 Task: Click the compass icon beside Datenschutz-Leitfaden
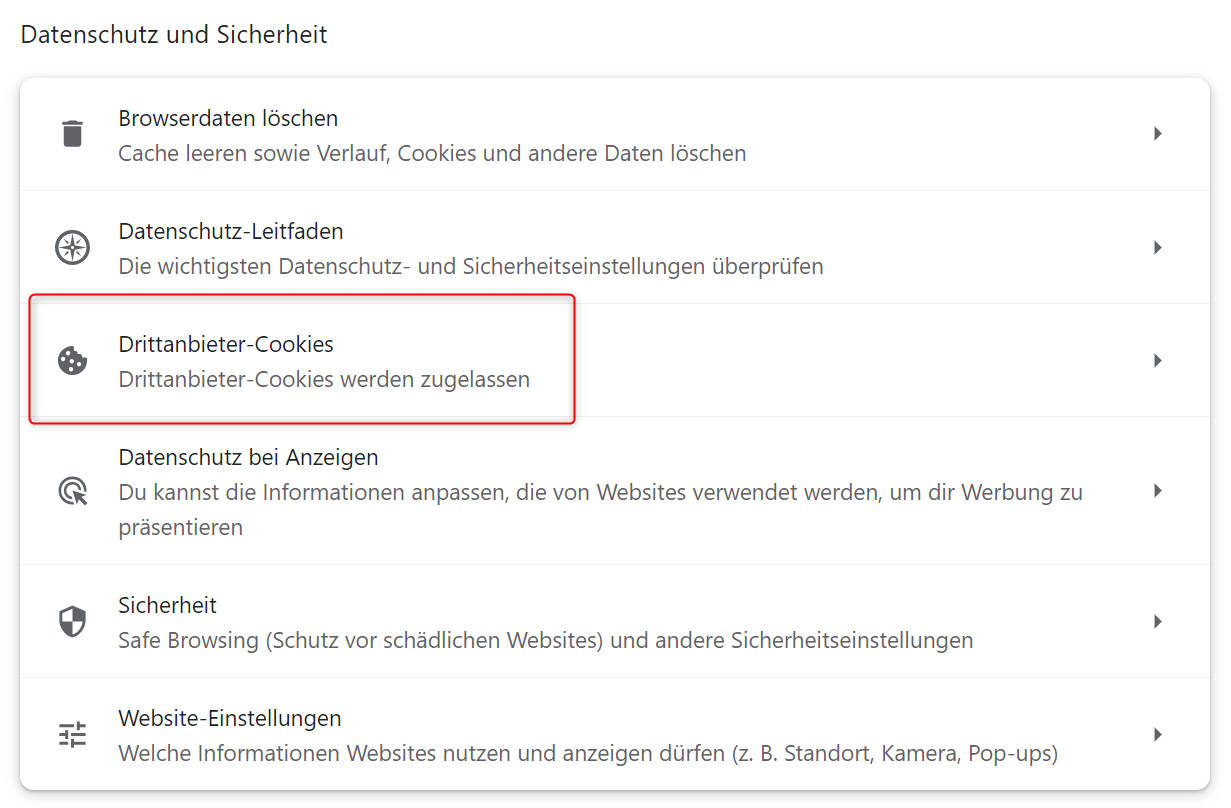point(72,247)
